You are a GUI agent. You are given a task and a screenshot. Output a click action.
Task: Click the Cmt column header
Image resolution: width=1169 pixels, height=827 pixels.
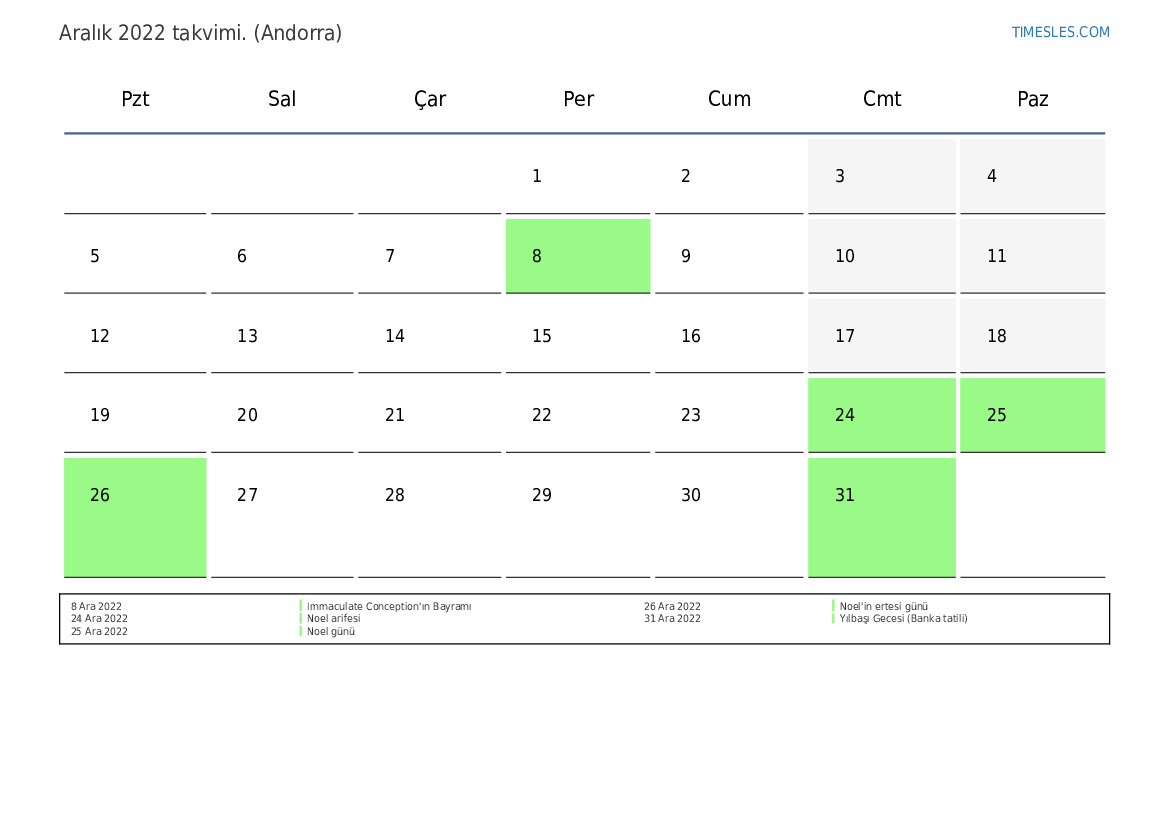(881, 99)
